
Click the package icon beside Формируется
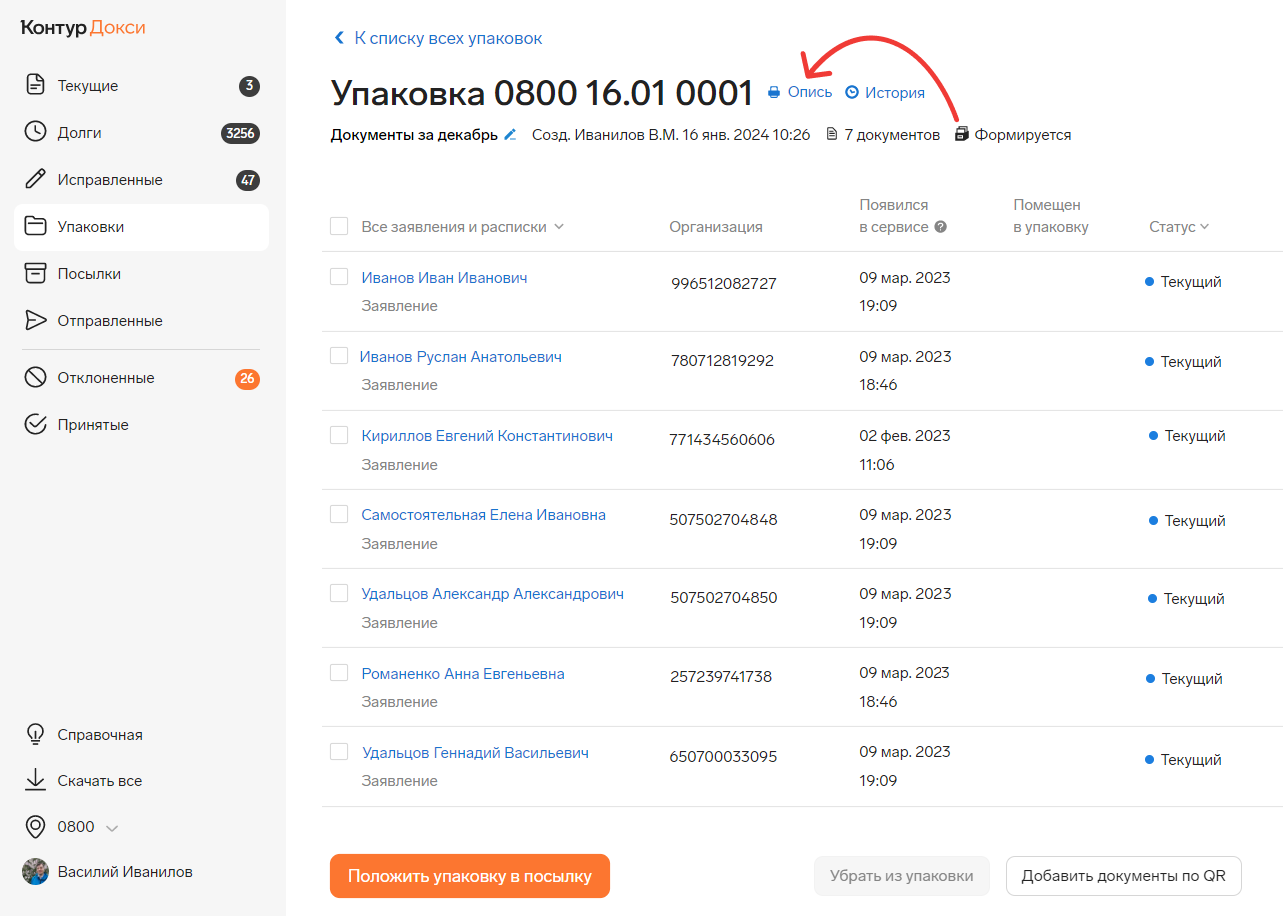(962, 134)
